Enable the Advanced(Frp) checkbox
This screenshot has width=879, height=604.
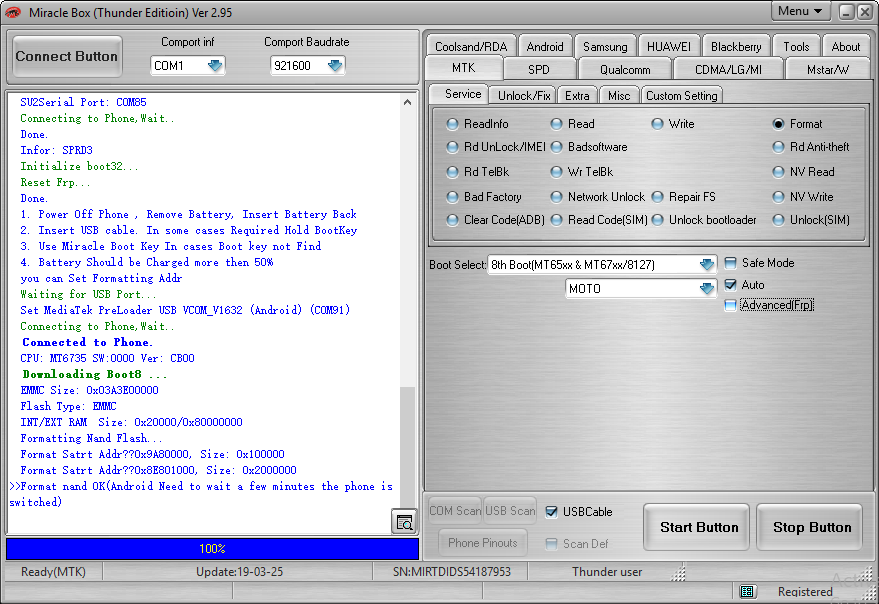click(730, 305)
